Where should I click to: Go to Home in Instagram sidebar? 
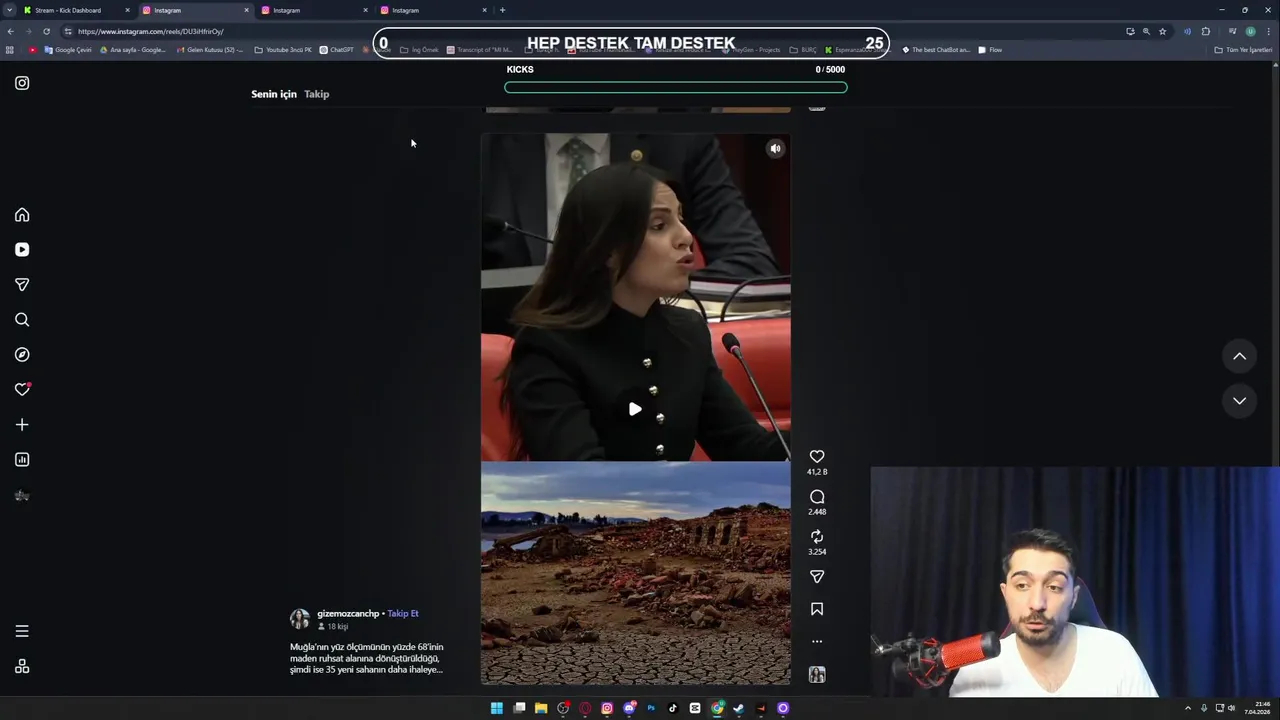[22, 215]
